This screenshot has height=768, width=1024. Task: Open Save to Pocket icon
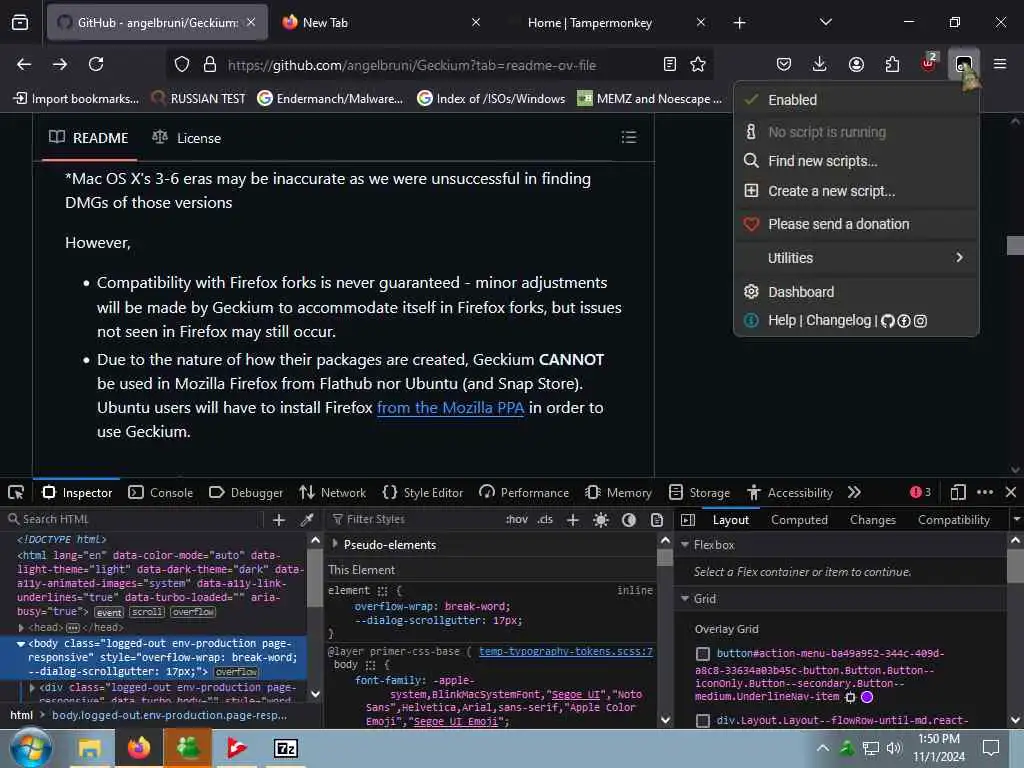(x=784, y=64)
